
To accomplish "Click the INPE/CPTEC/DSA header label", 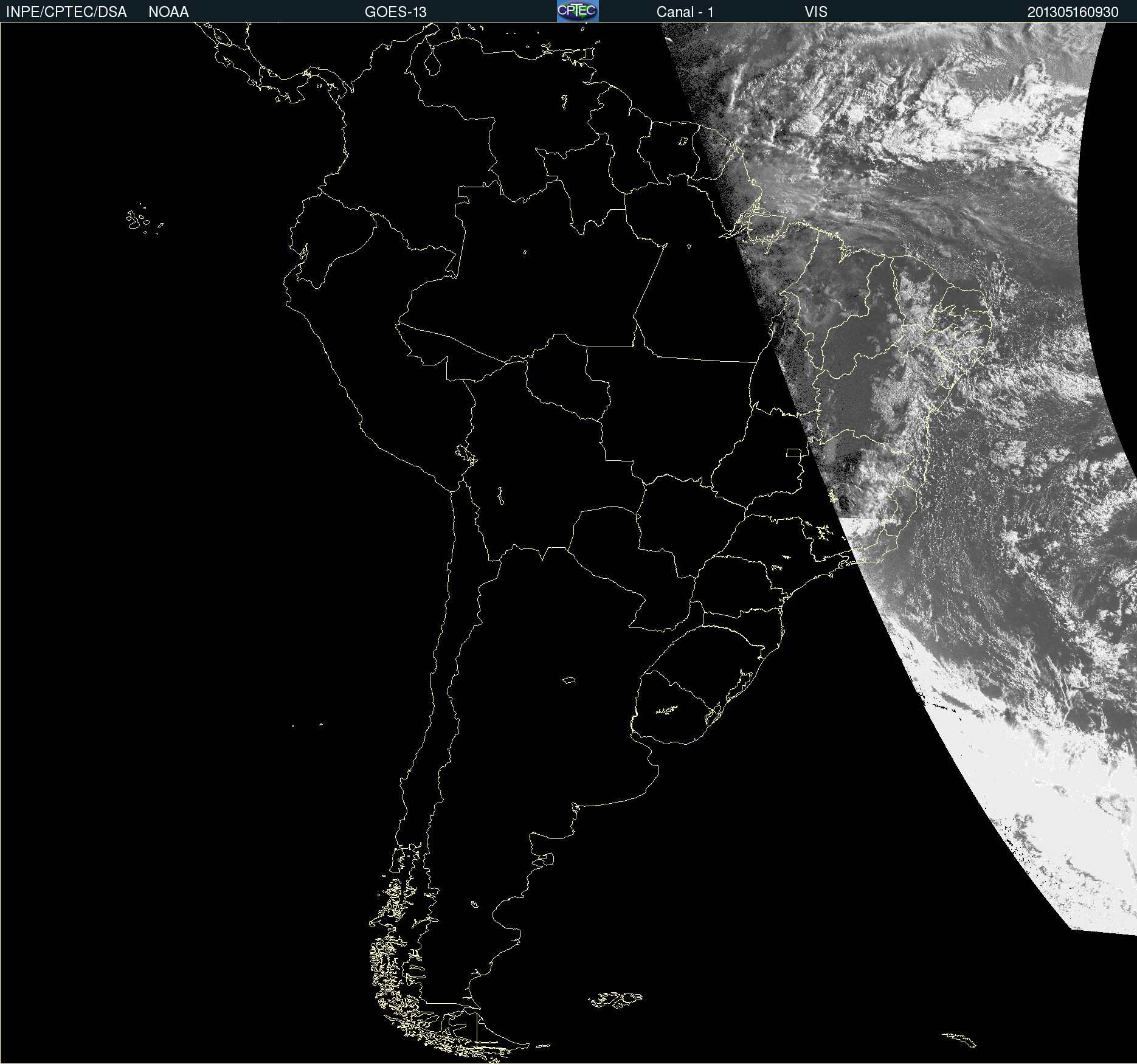I will coord(66,12).
